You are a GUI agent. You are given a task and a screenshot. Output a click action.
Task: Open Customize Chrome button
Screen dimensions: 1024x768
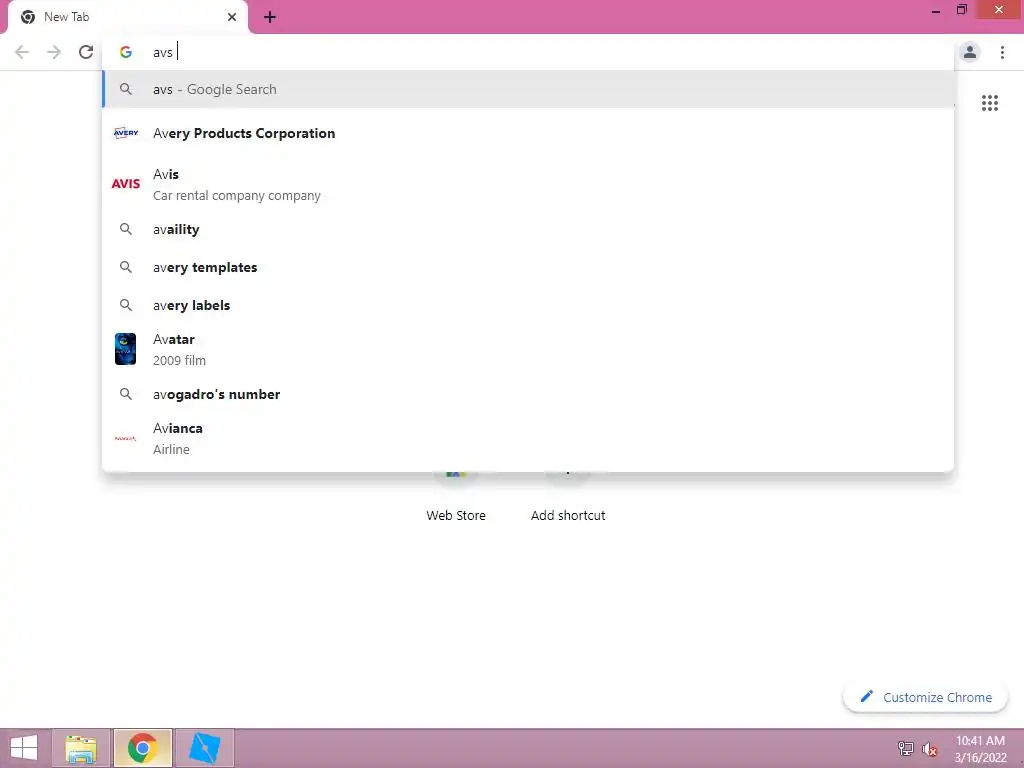click(925, 697)
